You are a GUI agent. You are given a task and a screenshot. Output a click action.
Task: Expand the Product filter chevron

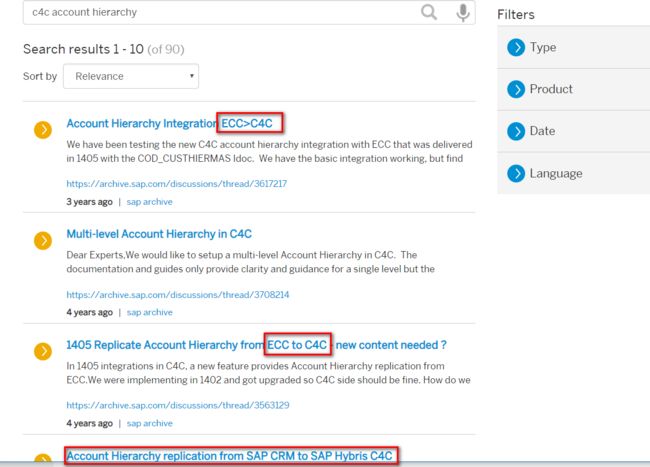point(516,89)
